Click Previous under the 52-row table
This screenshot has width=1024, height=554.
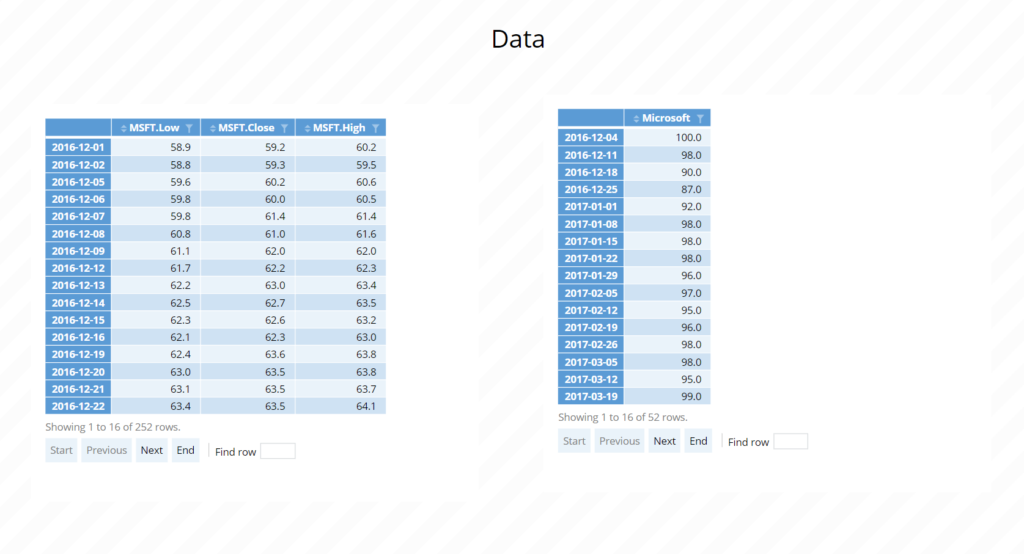point(619,441)
